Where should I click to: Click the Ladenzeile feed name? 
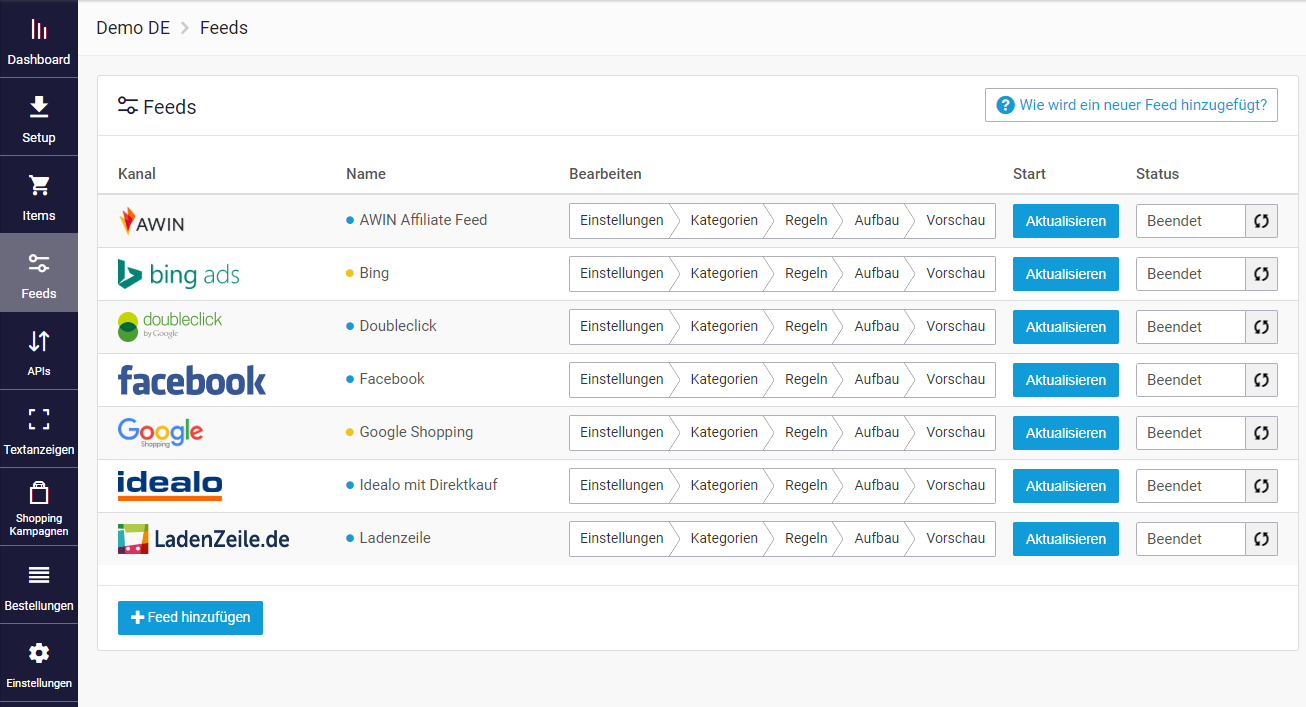tap(395, 538)
